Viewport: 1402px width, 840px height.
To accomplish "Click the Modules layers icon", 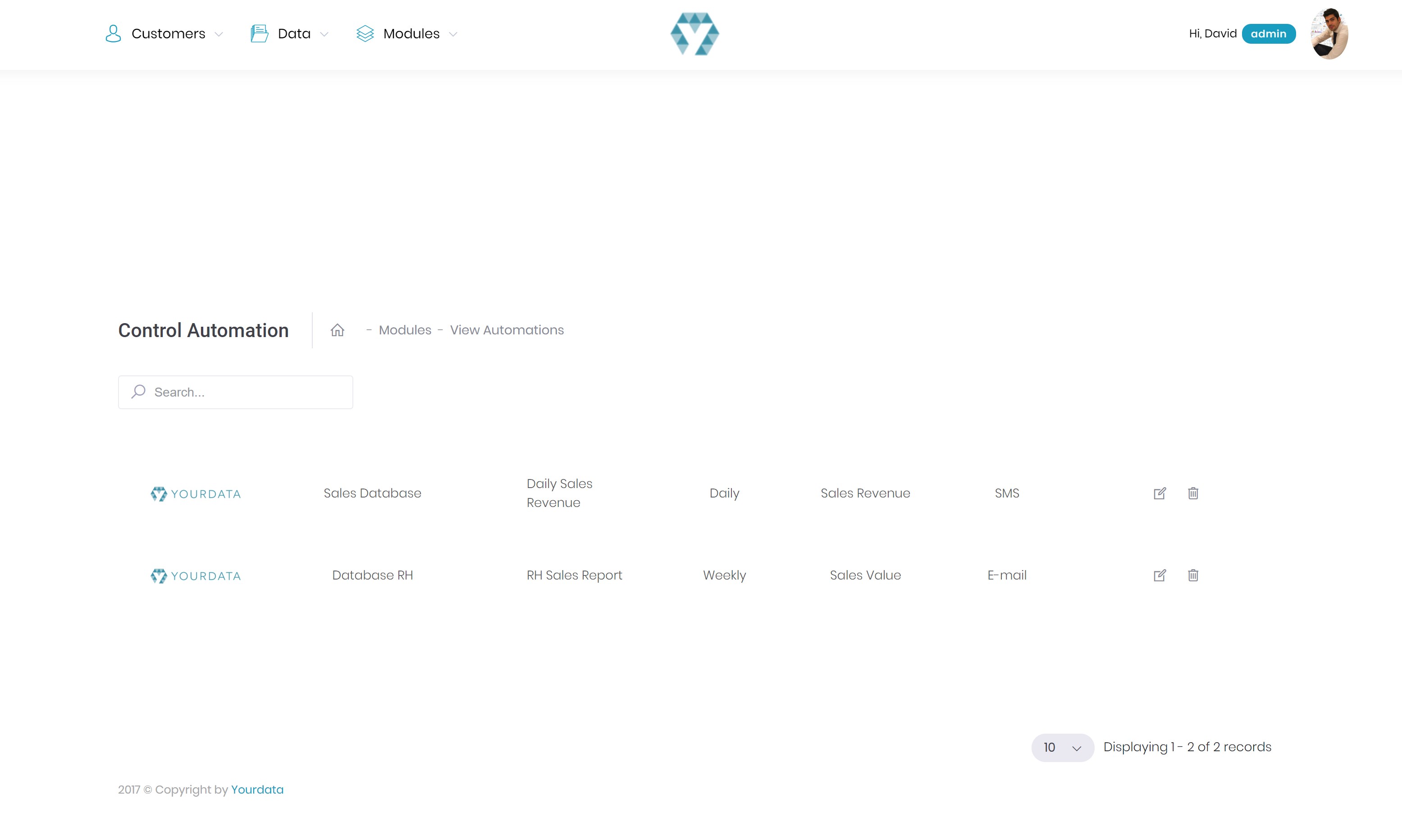I will click(365, 33).
